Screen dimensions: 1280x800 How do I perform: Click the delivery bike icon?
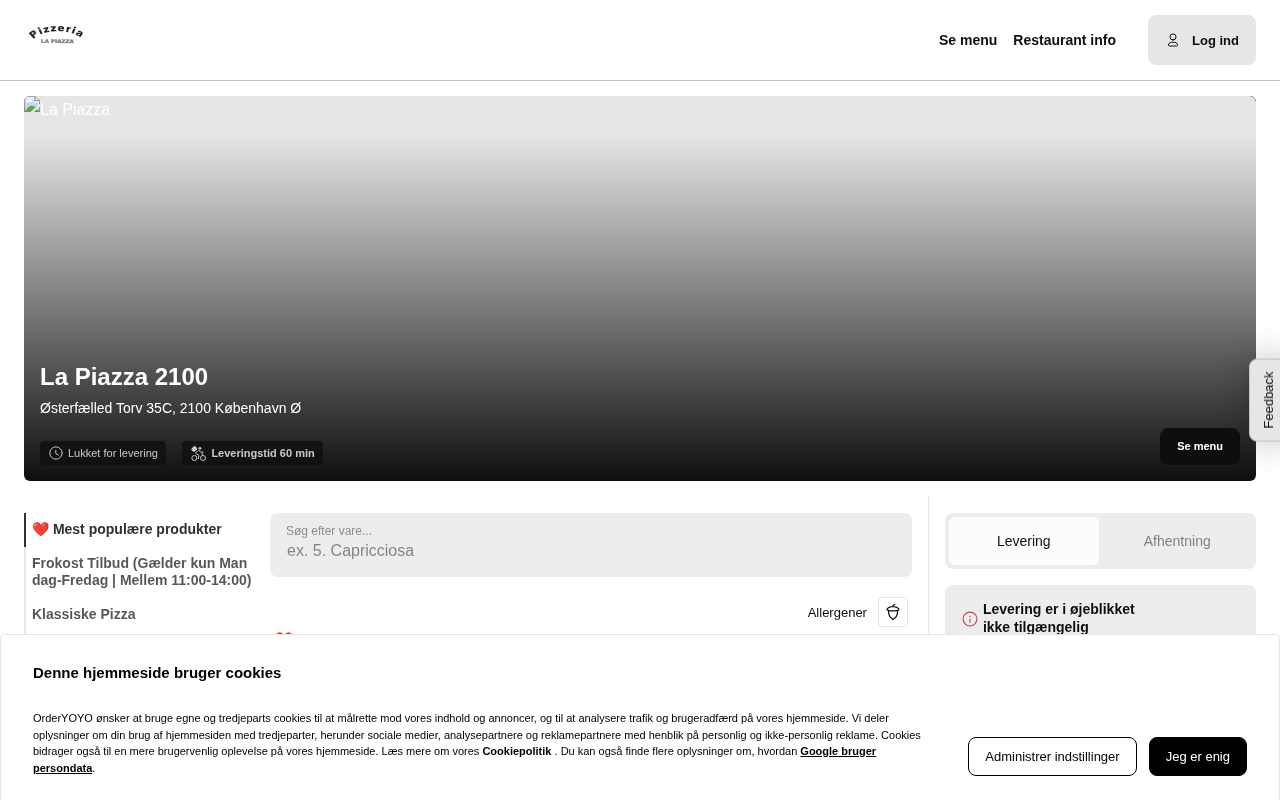pyautogui.click(x=198, y=453)
